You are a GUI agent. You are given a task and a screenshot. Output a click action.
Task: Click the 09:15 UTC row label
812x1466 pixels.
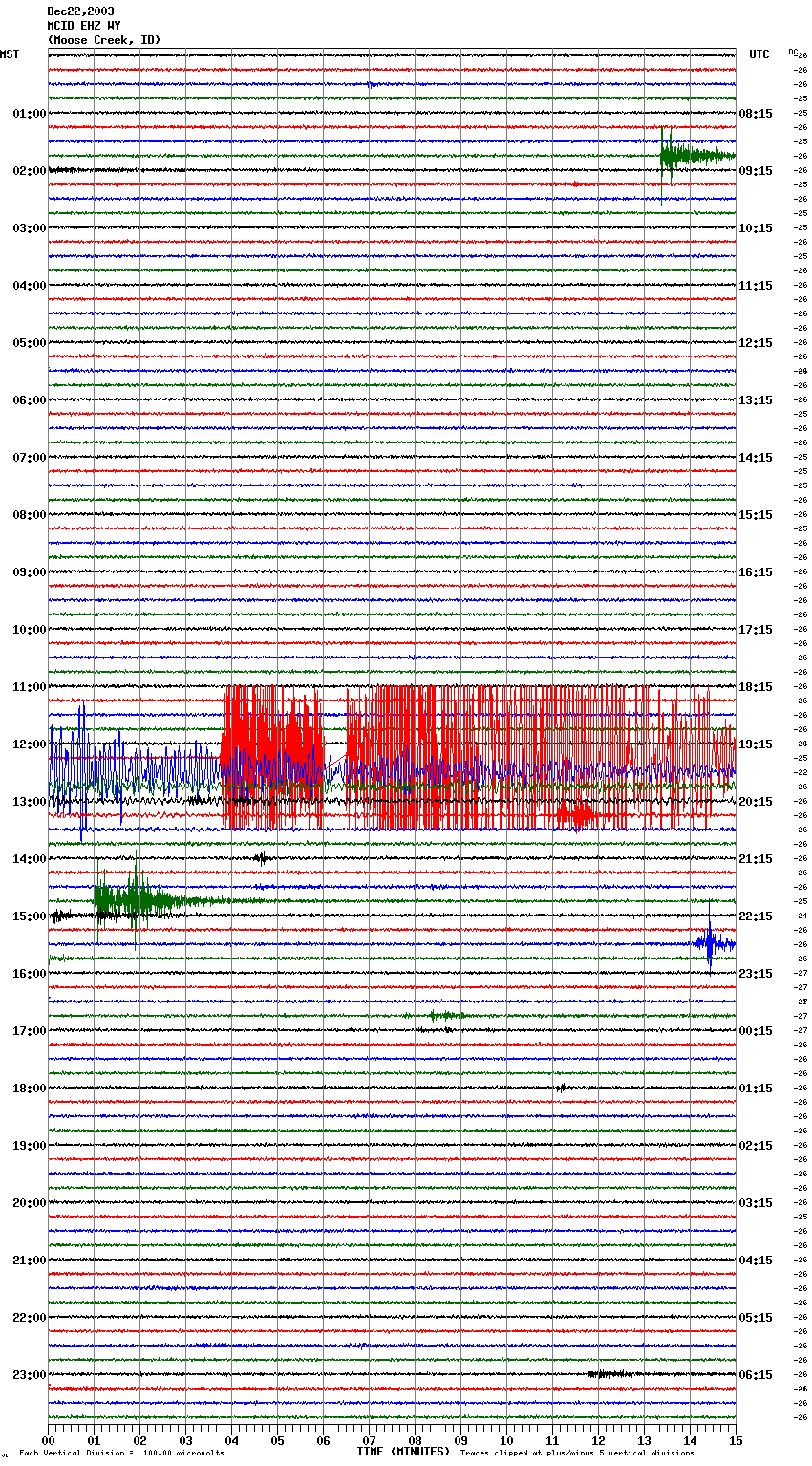(756, 171)
